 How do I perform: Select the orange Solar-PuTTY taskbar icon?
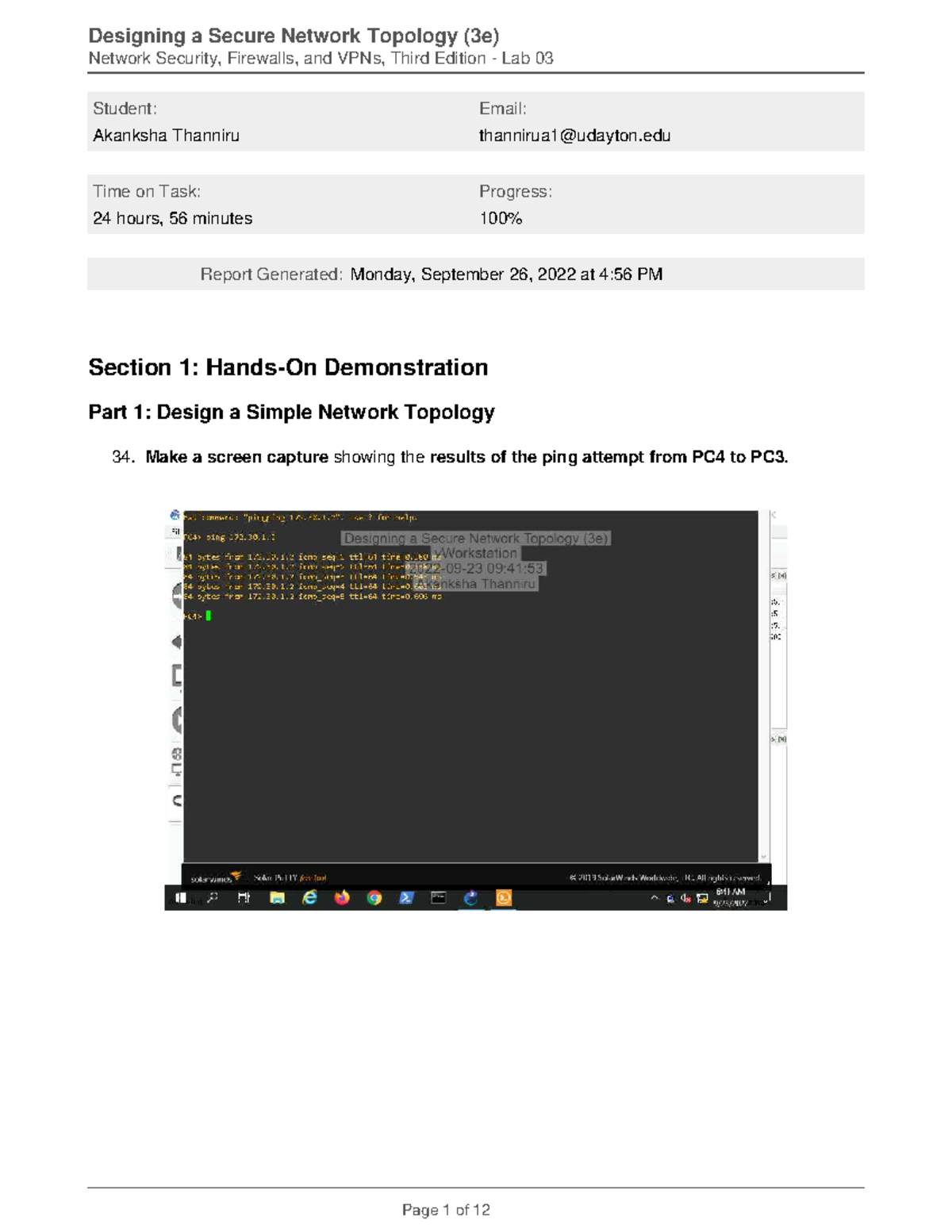pyautogui.click(x=504, y=898)
